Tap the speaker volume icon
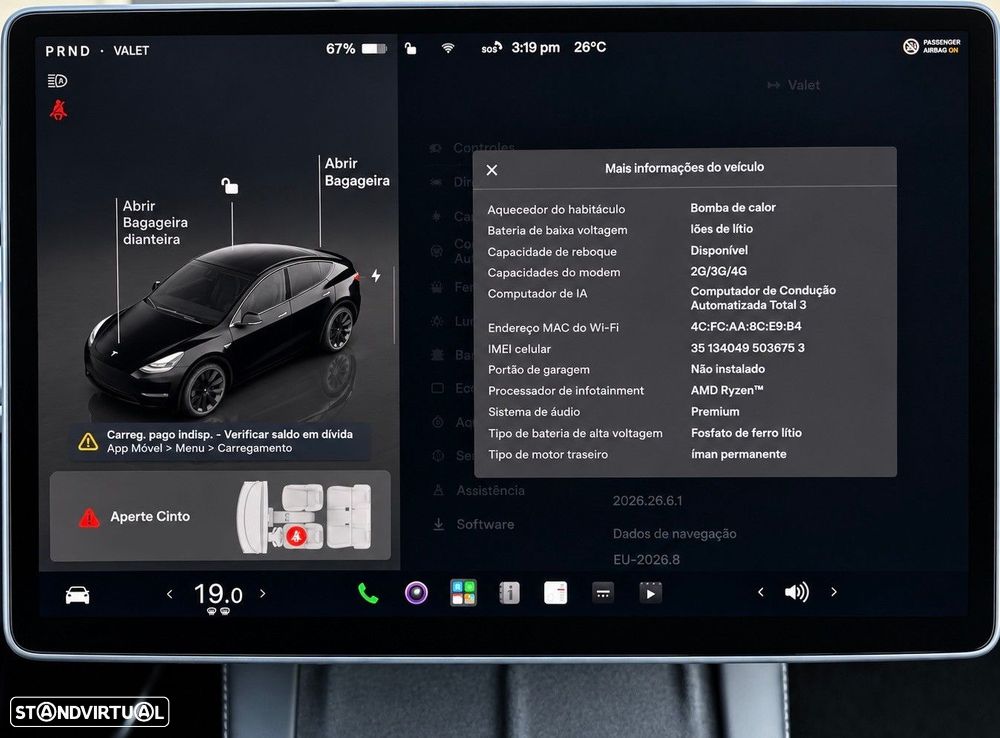Screen dimensions: 1000x738 797,592
